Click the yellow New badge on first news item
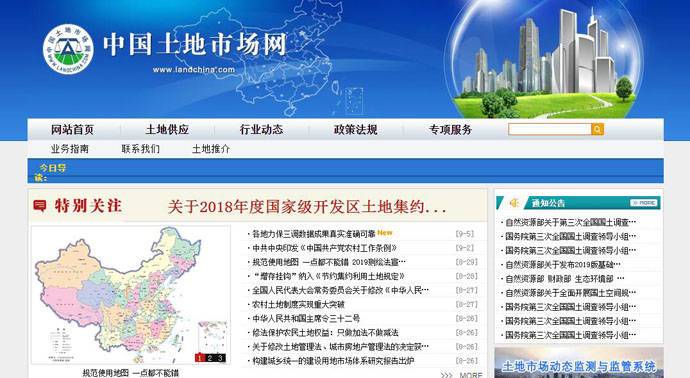This screenshot has height=378, width=690. pos(385,233)
